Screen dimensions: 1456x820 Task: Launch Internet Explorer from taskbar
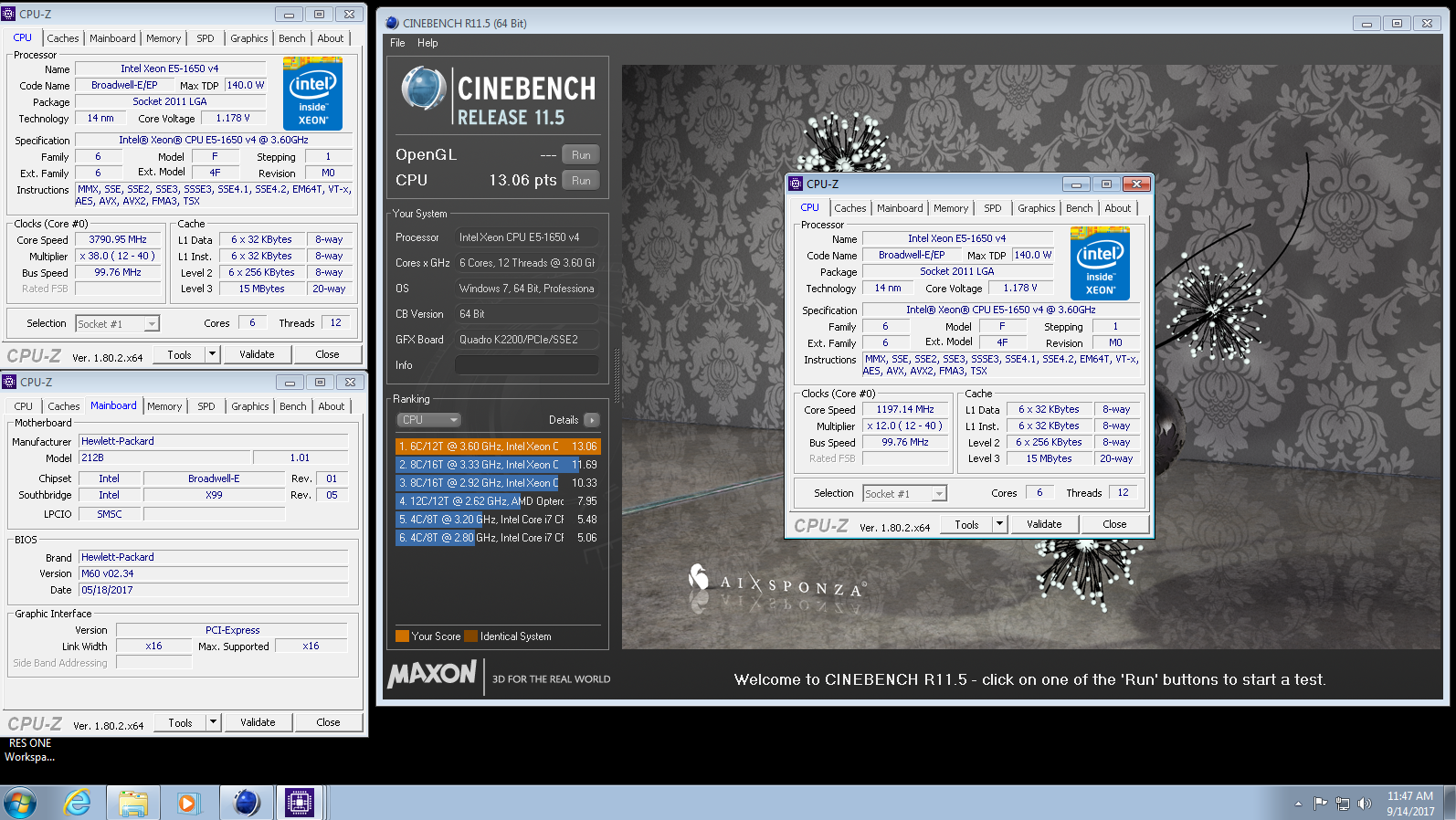click(x=78, y=803)
